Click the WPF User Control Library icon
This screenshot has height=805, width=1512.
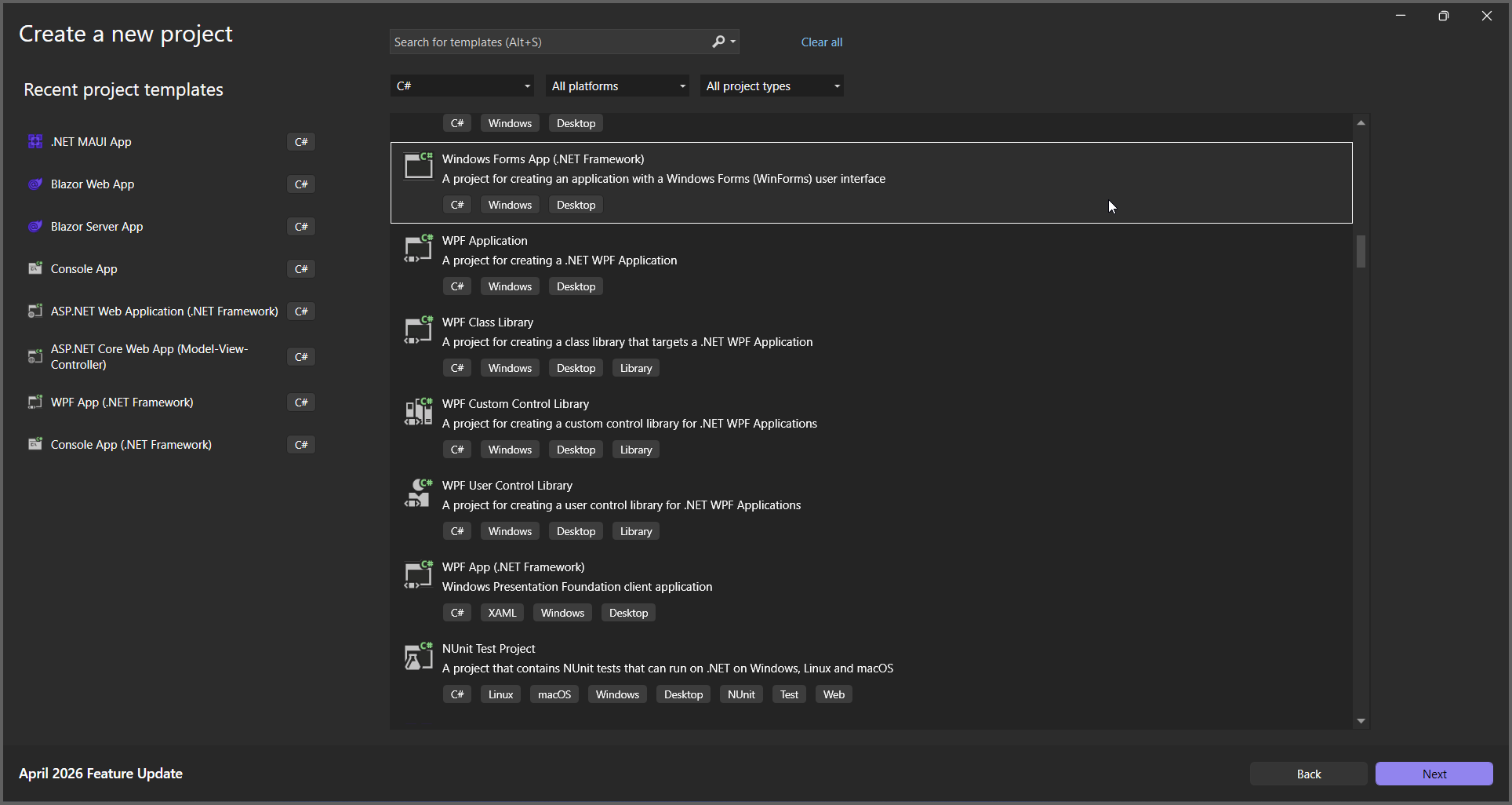418,493
